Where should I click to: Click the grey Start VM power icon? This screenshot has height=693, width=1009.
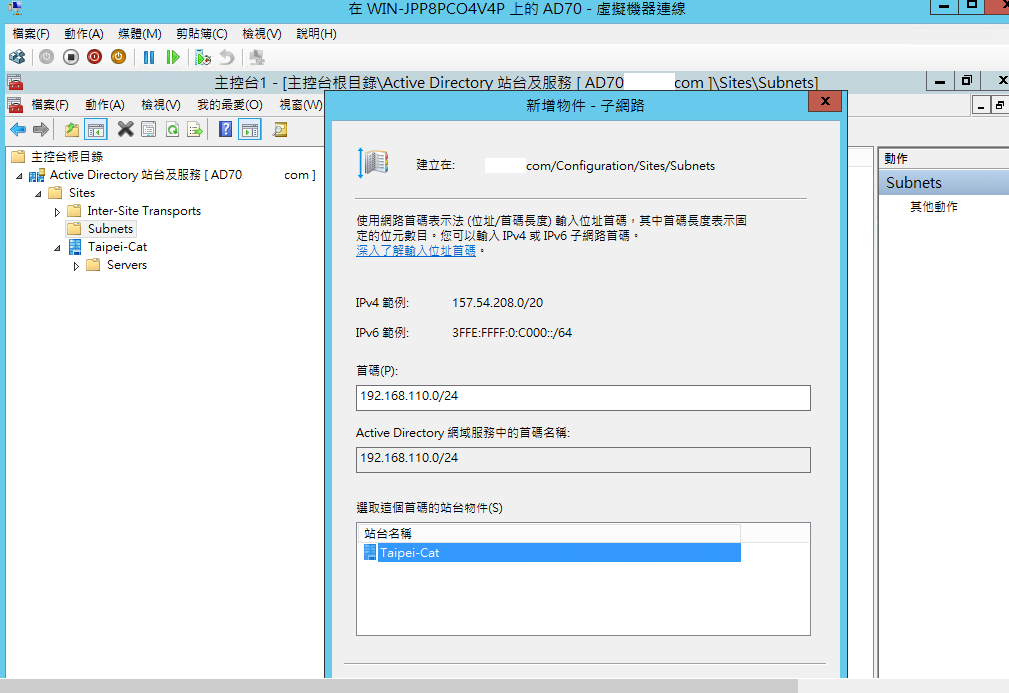pos(46,57)
